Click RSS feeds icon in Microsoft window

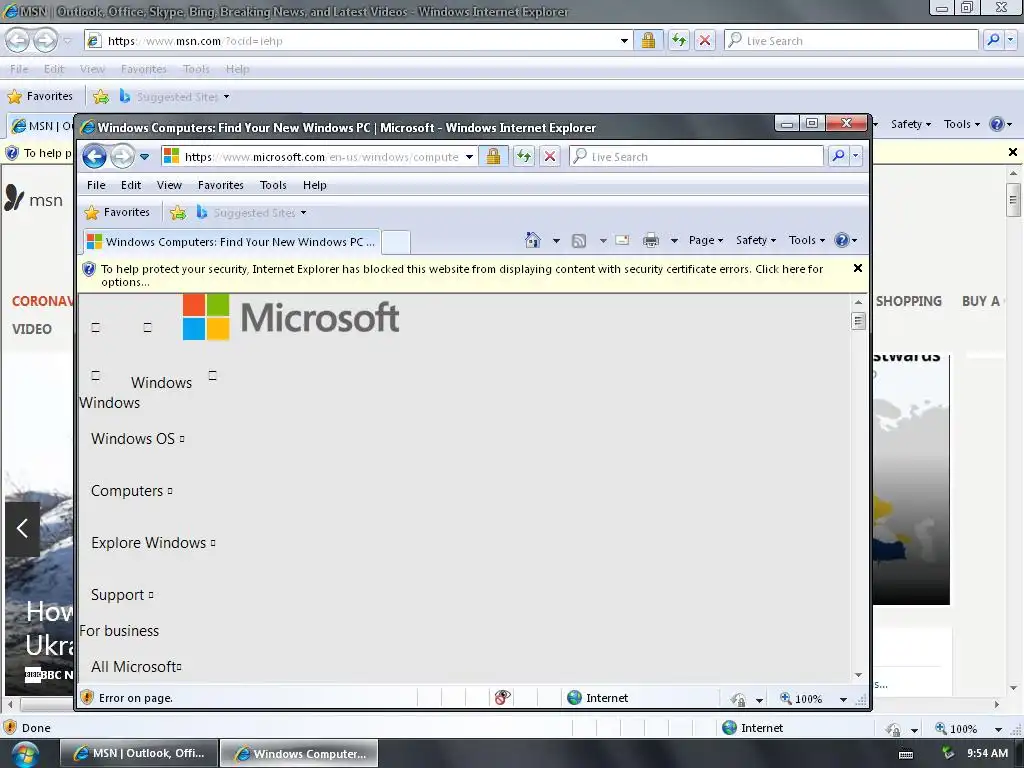579,240
